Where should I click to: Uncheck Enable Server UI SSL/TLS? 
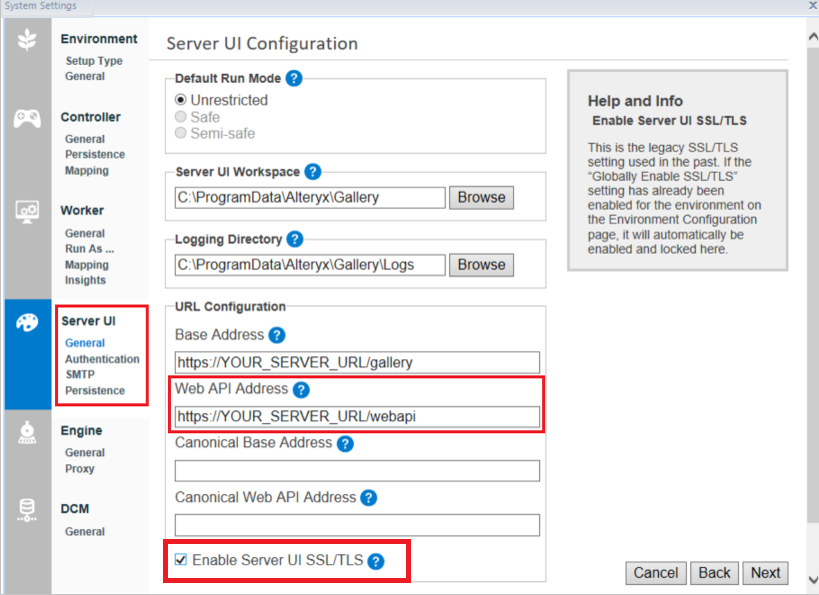180,561
